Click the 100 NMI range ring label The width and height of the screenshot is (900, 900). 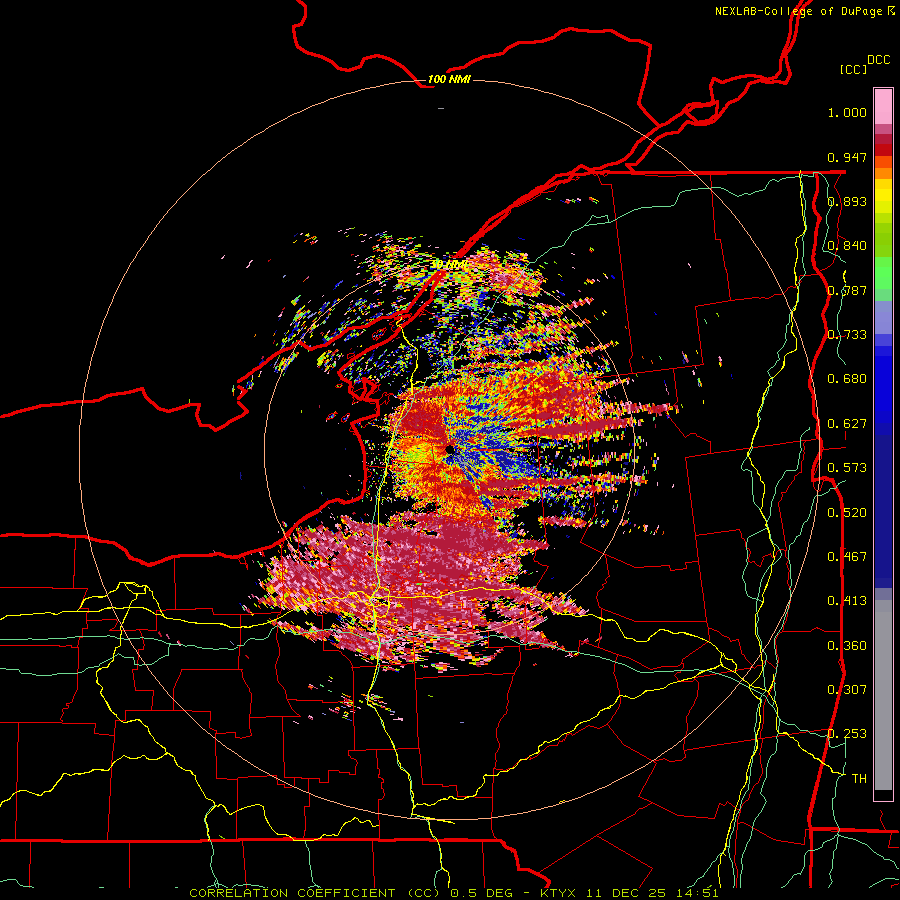pyautogui.click(x=449, y=79)
